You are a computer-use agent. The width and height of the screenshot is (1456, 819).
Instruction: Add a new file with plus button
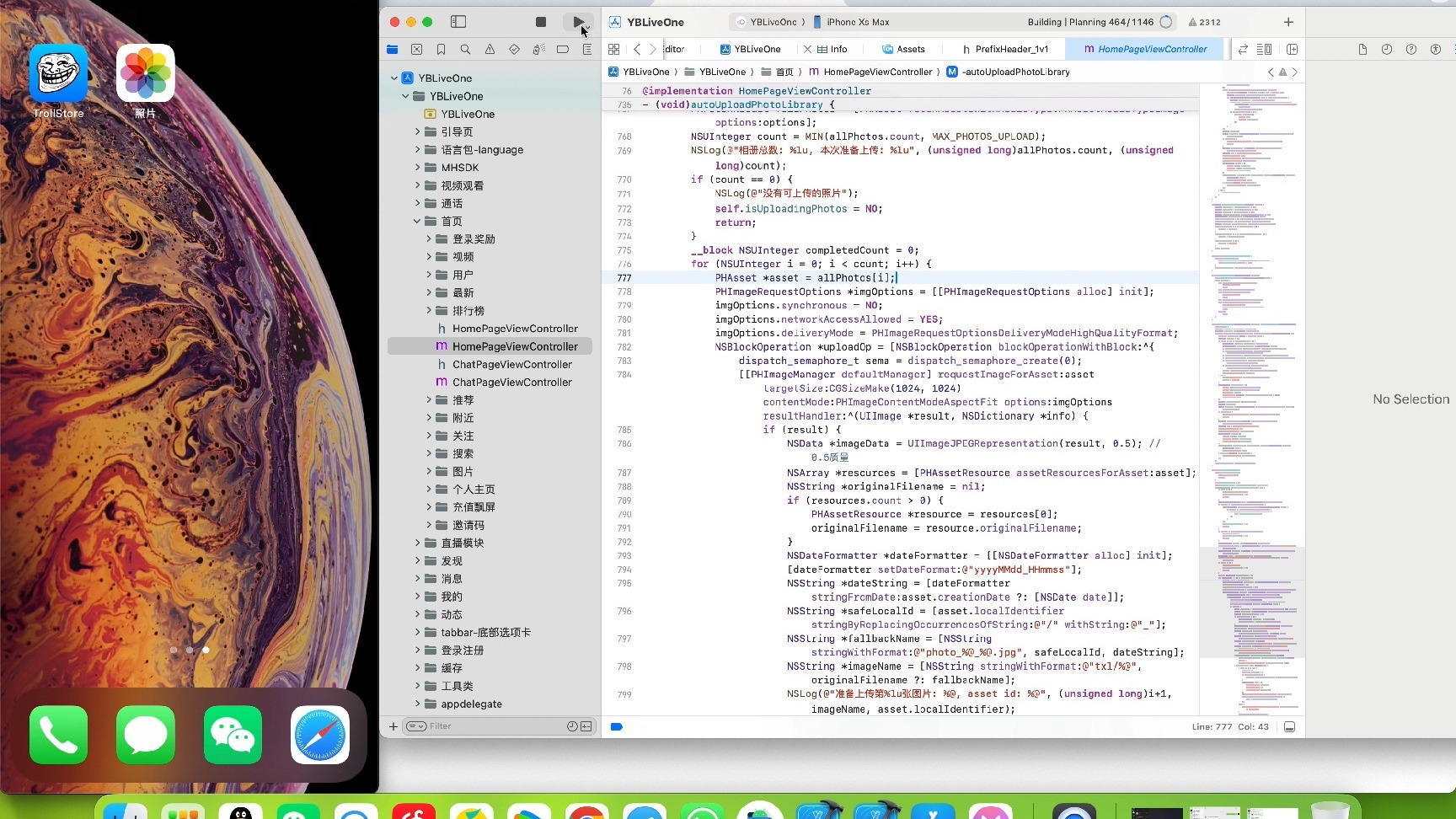pos(393,726)
